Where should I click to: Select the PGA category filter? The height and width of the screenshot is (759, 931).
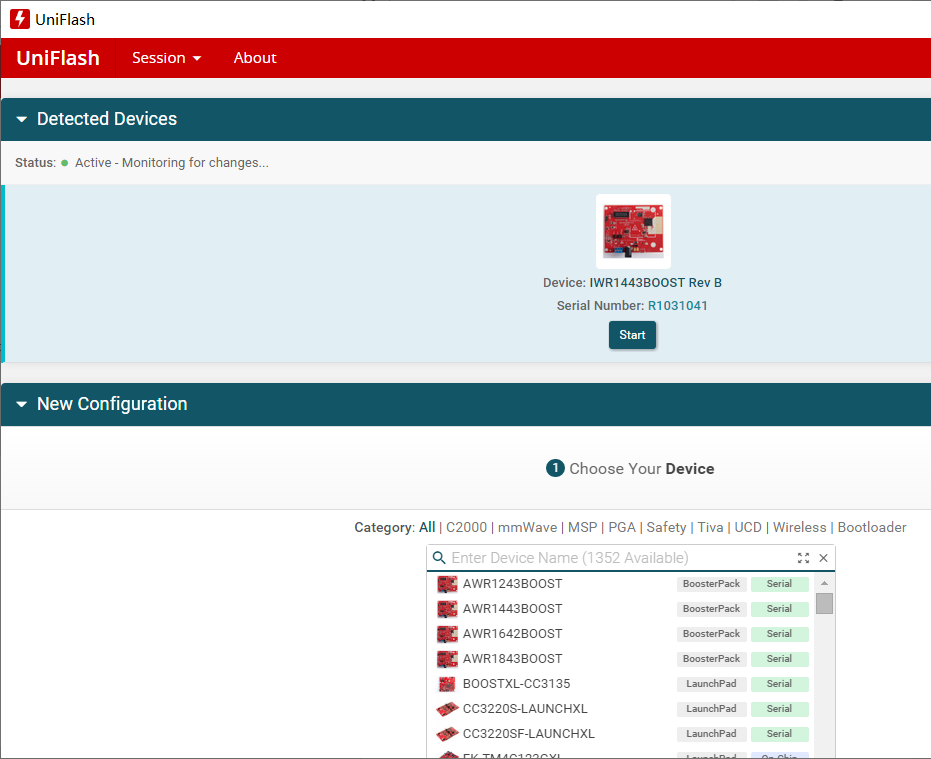622,527
